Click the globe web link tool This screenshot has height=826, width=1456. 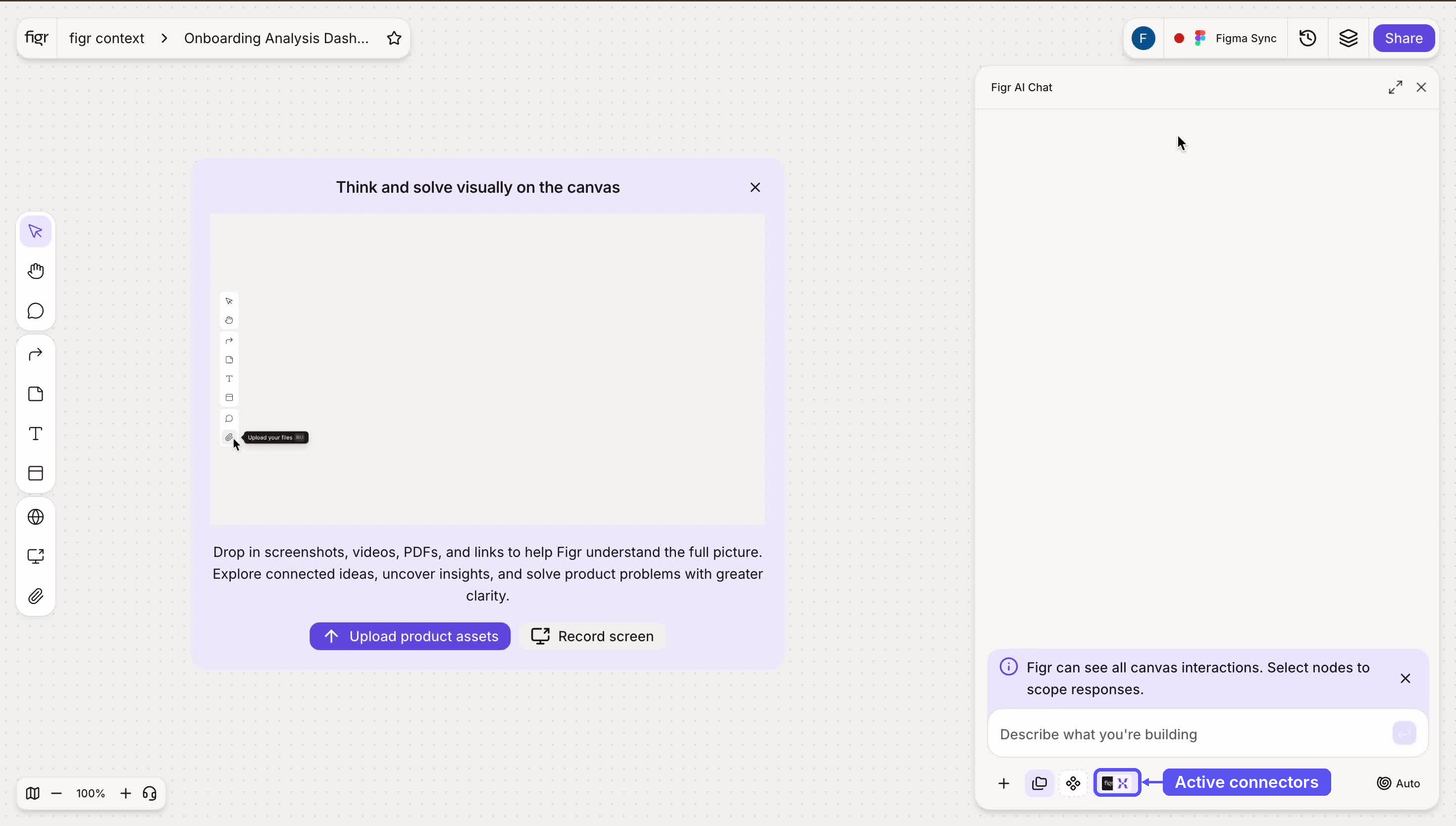click(x=36, y=517)
